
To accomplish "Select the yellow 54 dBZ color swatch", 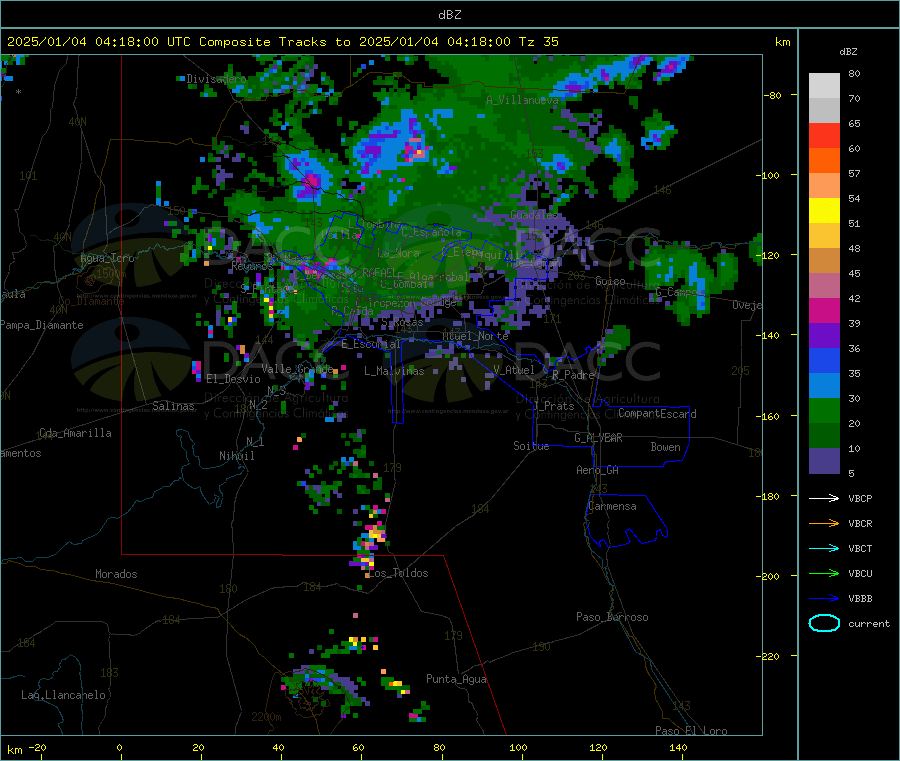I will 824,211.
